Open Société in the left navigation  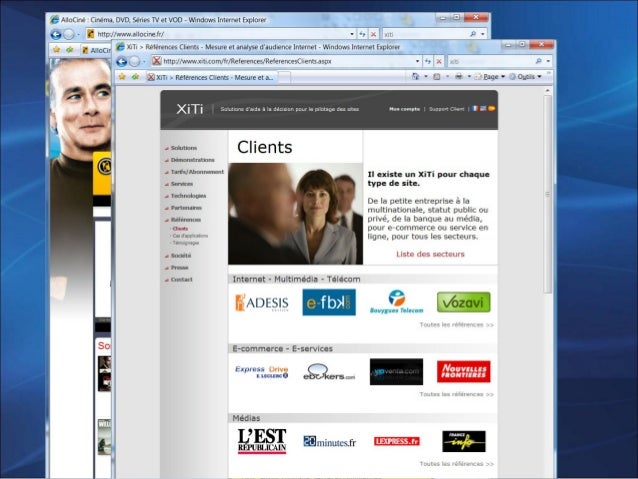[x=181, y=256]
